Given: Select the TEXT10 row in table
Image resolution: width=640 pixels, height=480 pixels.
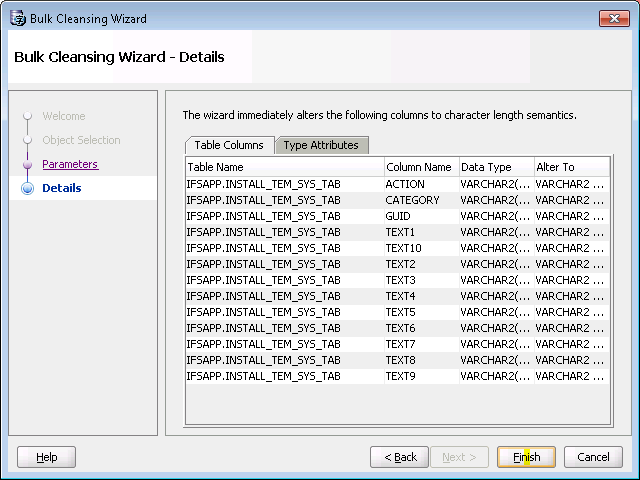Looking at the screenshot, I should tap(403, 248).
